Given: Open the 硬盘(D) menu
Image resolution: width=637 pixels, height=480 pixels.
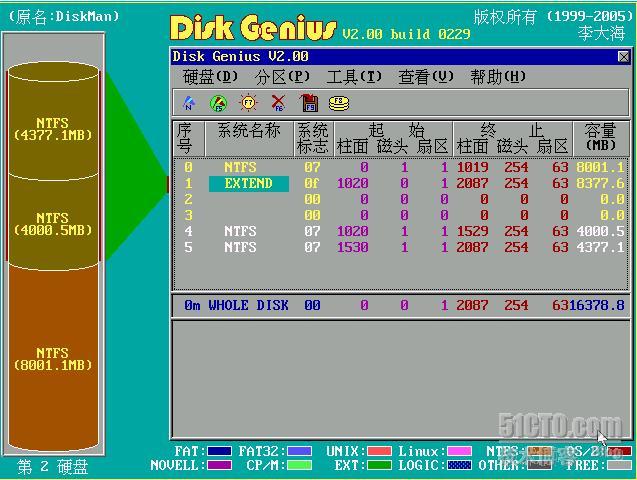Looking at the screenshot, I should coord(211,77).
